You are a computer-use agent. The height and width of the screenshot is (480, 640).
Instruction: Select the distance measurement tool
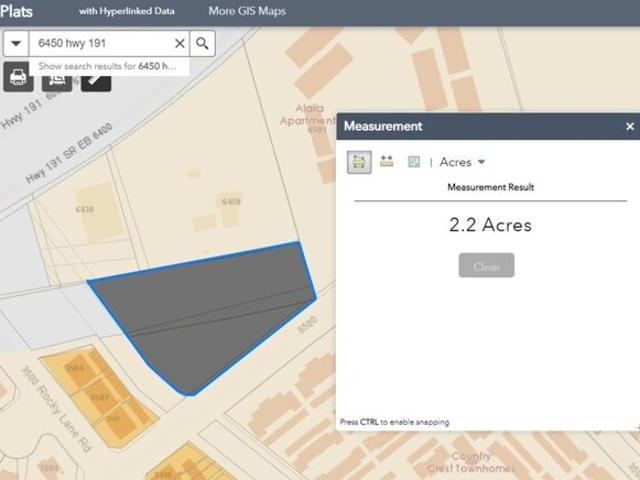click(x=386, y=162)
